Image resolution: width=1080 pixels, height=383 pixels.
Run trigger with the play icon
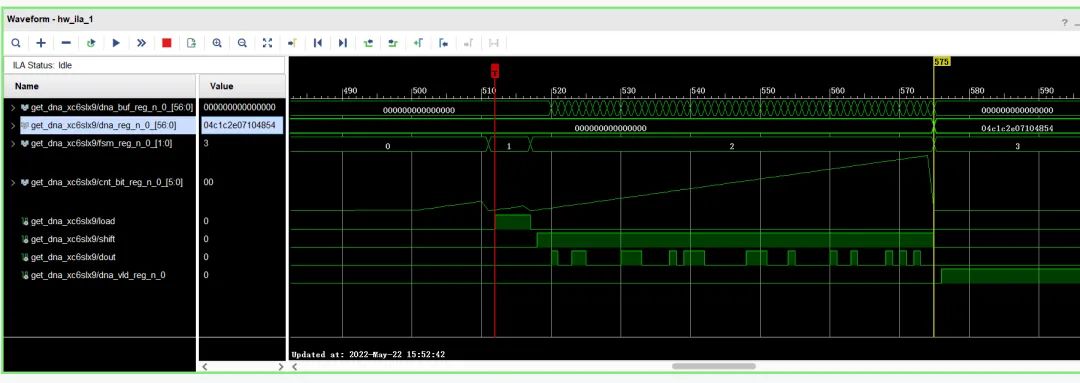(x=116, y=43)
